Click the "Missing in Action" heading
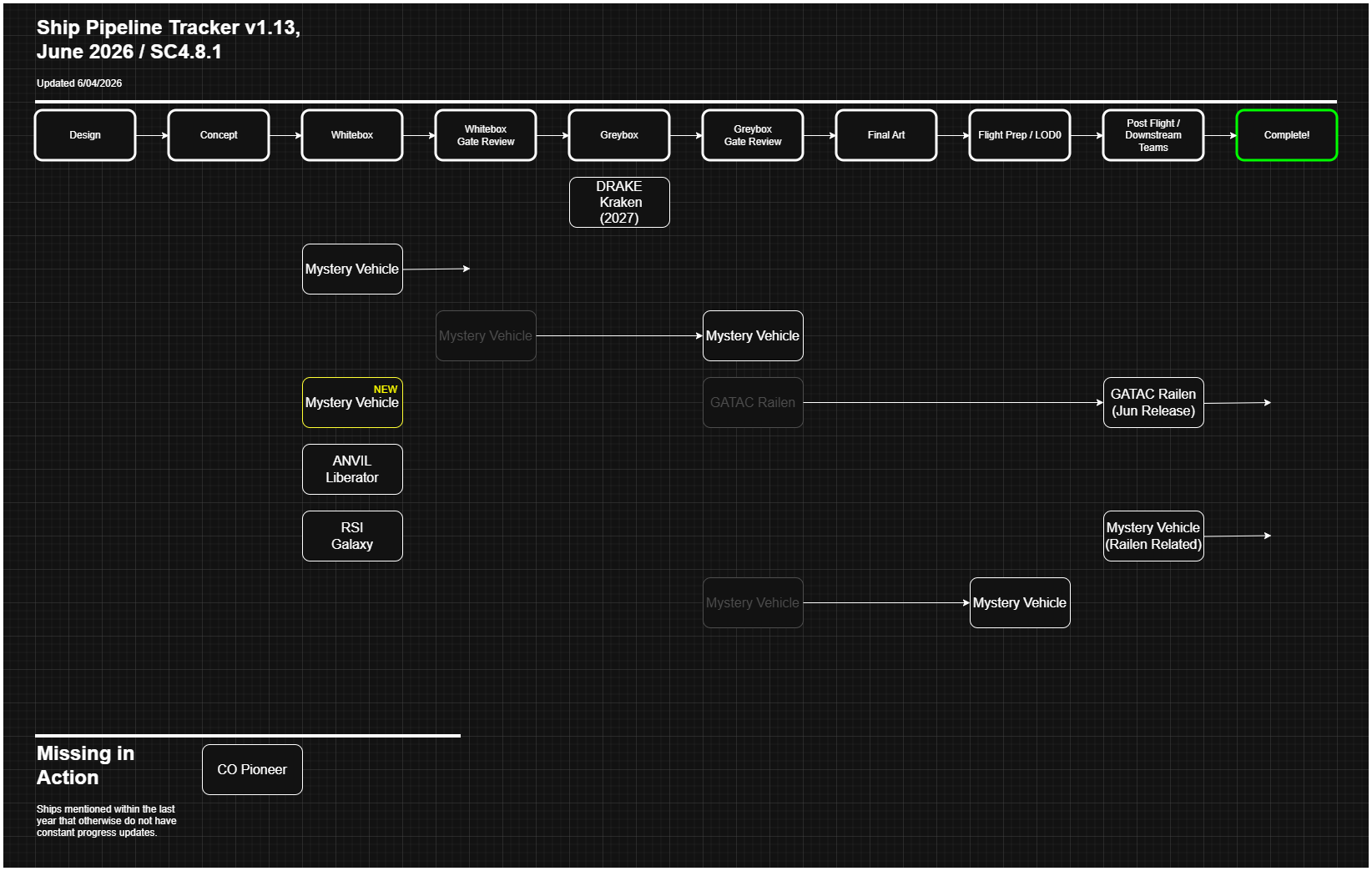 (85, 765)
